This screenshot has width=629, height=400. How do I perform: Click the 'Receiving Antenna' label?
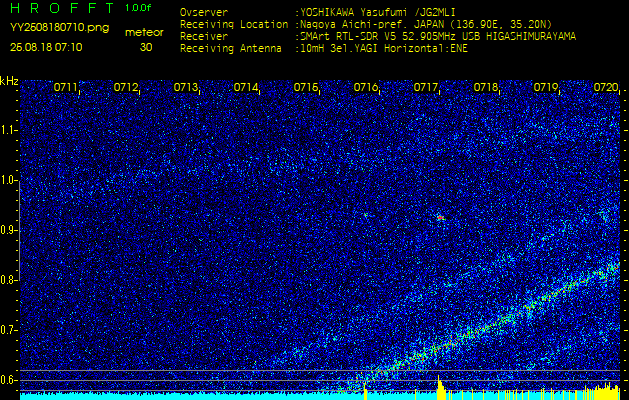tap(231, 49)
